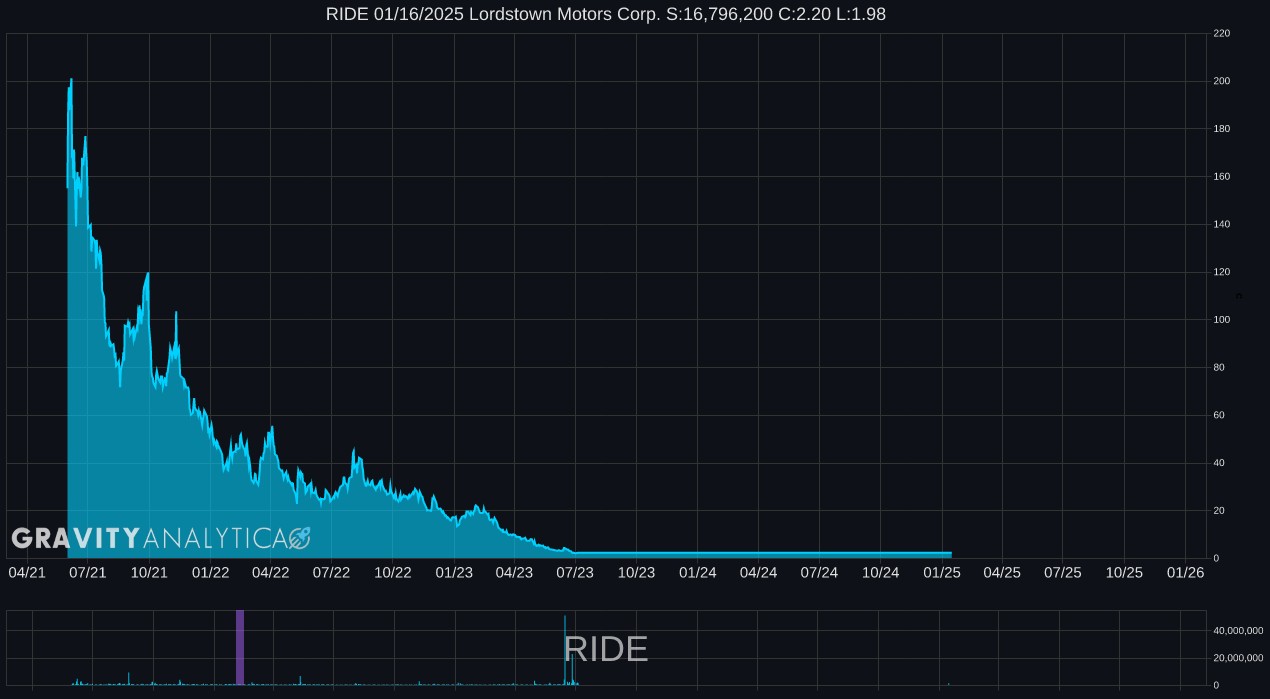Click the 04/23 x-axis date label
The image size is (1270, 699).
pyautogui.click(x=515, y=572)
